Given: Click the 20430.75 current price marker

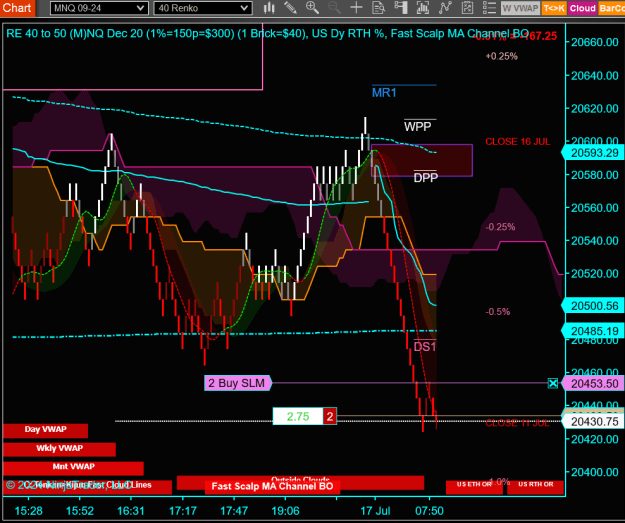Looking at the screenshot, I should [593, 421].
